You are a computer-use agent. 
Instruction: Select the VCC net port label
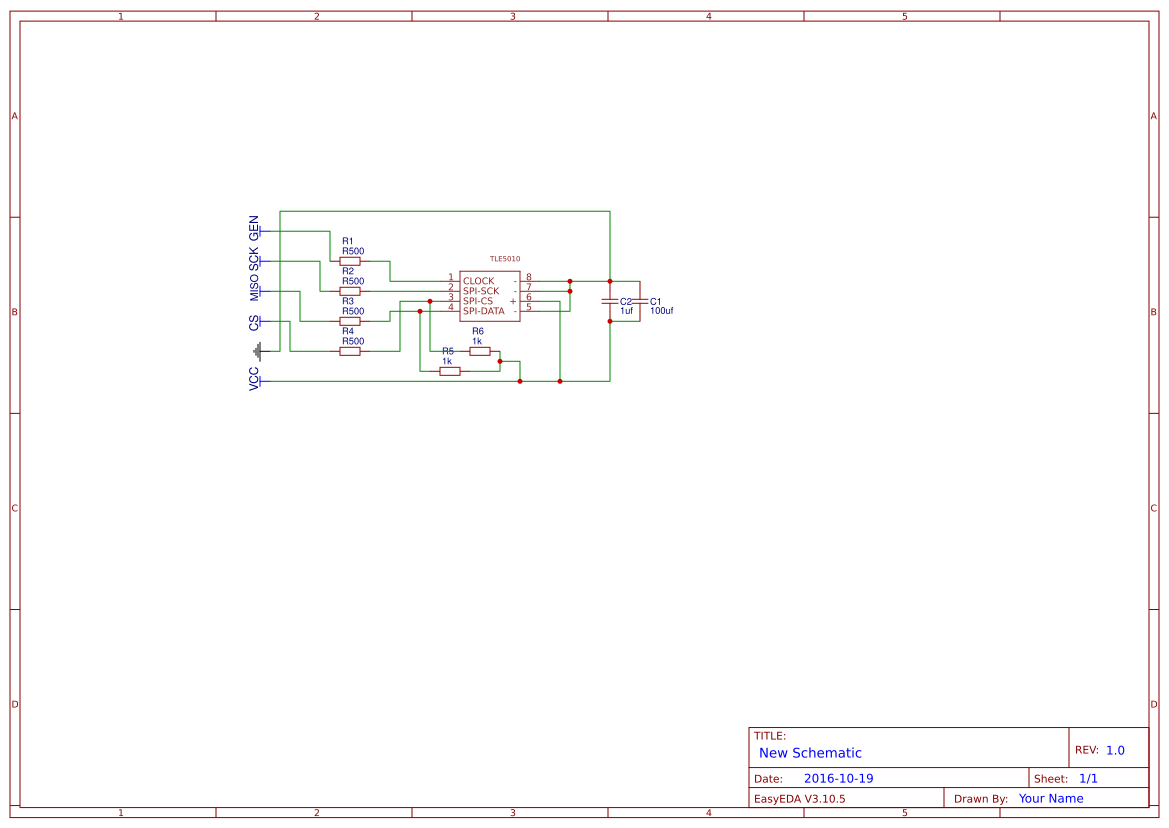254,379
